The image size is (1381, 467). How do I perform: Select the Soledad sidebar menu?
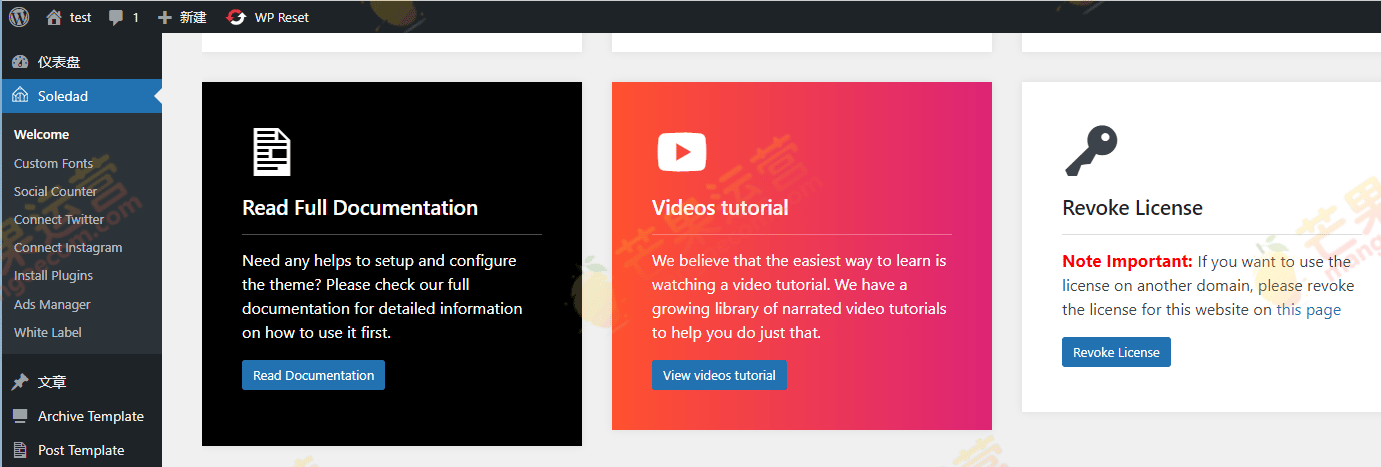(x=62, y=96)
